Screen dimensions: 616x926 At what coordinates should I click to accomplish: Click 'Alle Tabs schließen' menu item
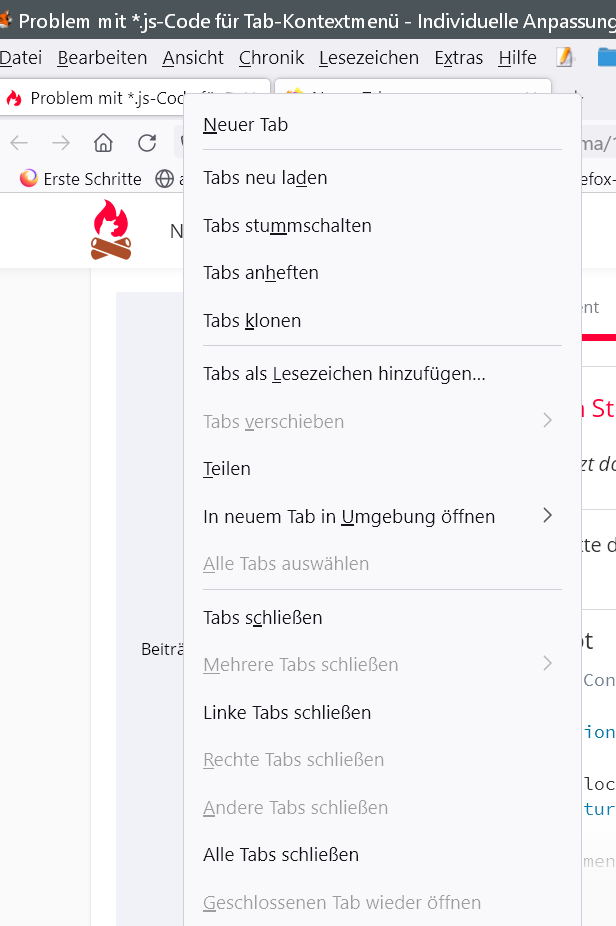coord(281,854)
